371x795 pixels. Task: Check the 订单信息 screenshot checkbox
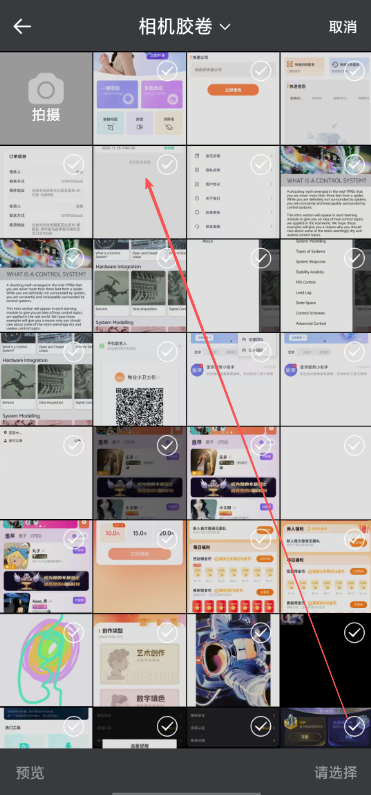[73, 164]
